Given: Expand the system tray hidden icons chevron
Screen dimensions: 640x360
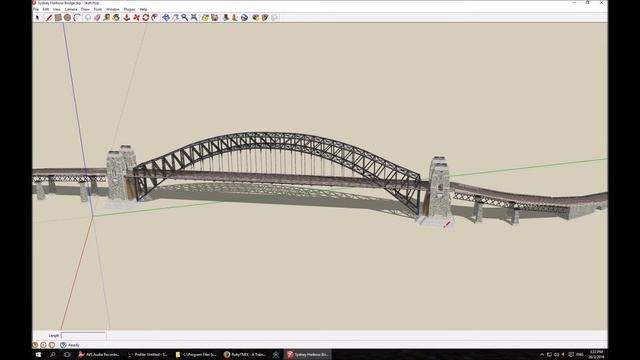Looking at the screenshot, I should click(x=542, y=355).
